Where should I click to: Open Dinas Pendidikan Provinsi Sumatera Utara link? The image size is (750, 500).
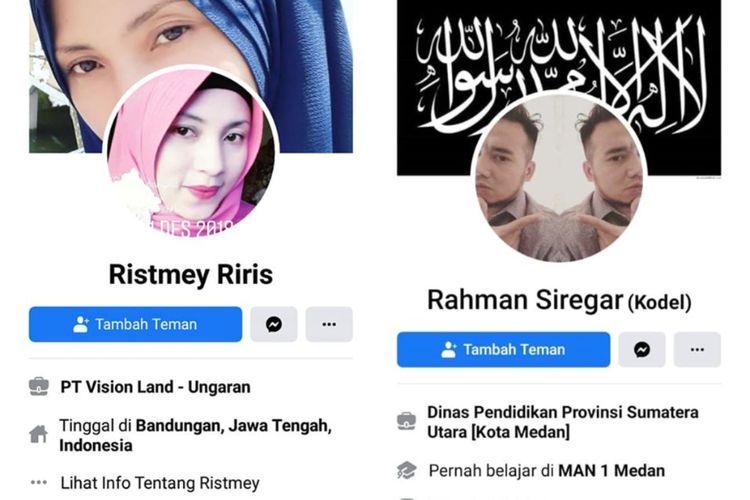click(x=562, y=422)
